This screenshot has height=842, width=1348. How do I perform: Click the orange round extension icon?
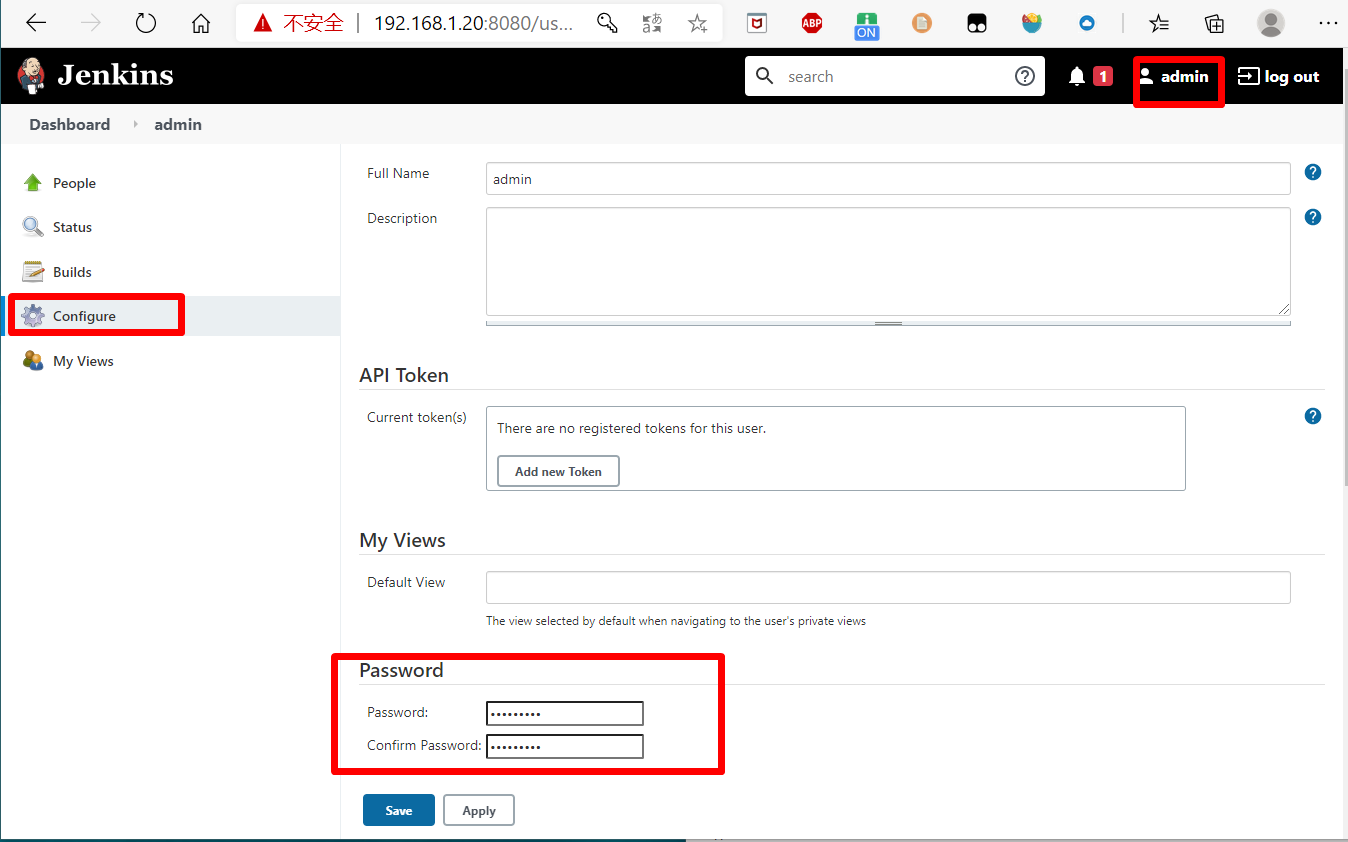(922, 23)
